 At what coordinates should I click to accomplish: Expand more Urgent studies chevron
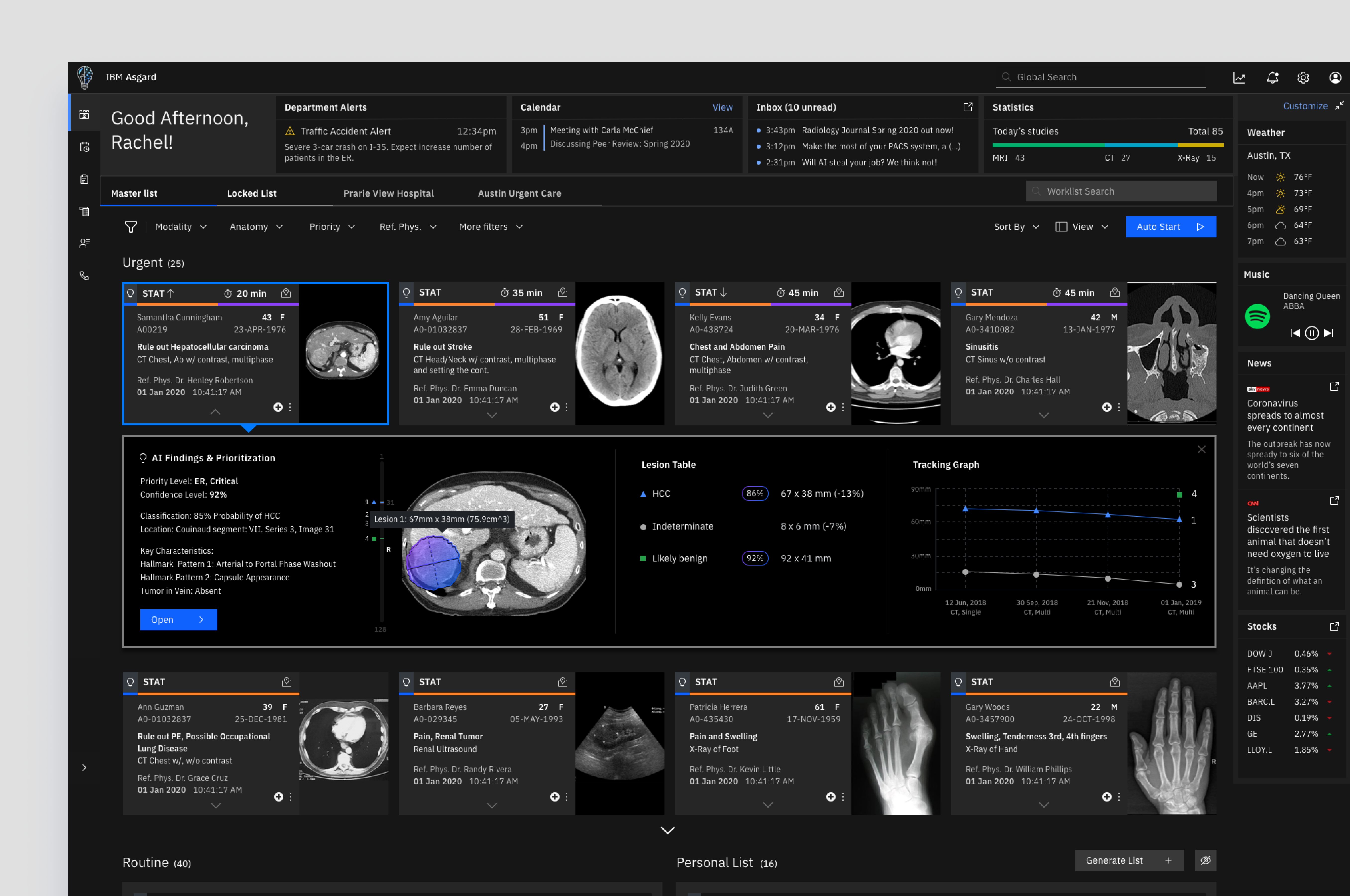(667, 830)
